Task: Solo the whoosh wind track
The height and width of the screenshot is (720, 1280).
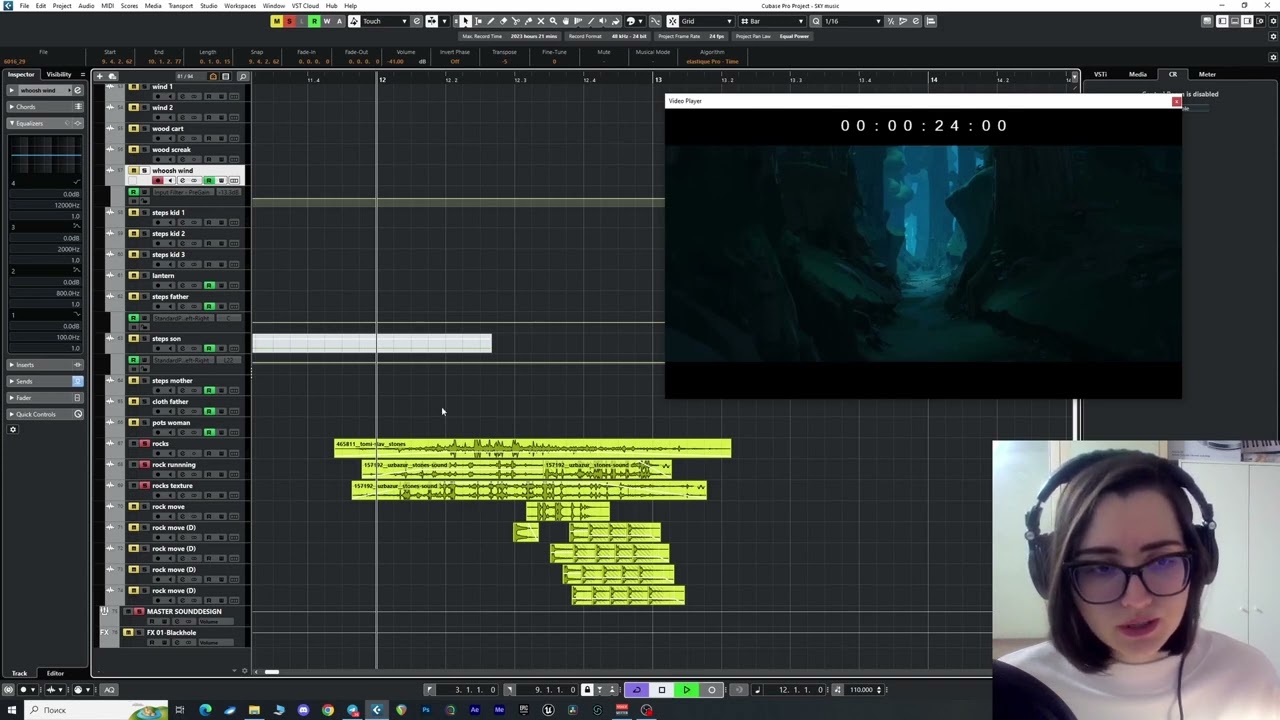Action: click(144, 170)
